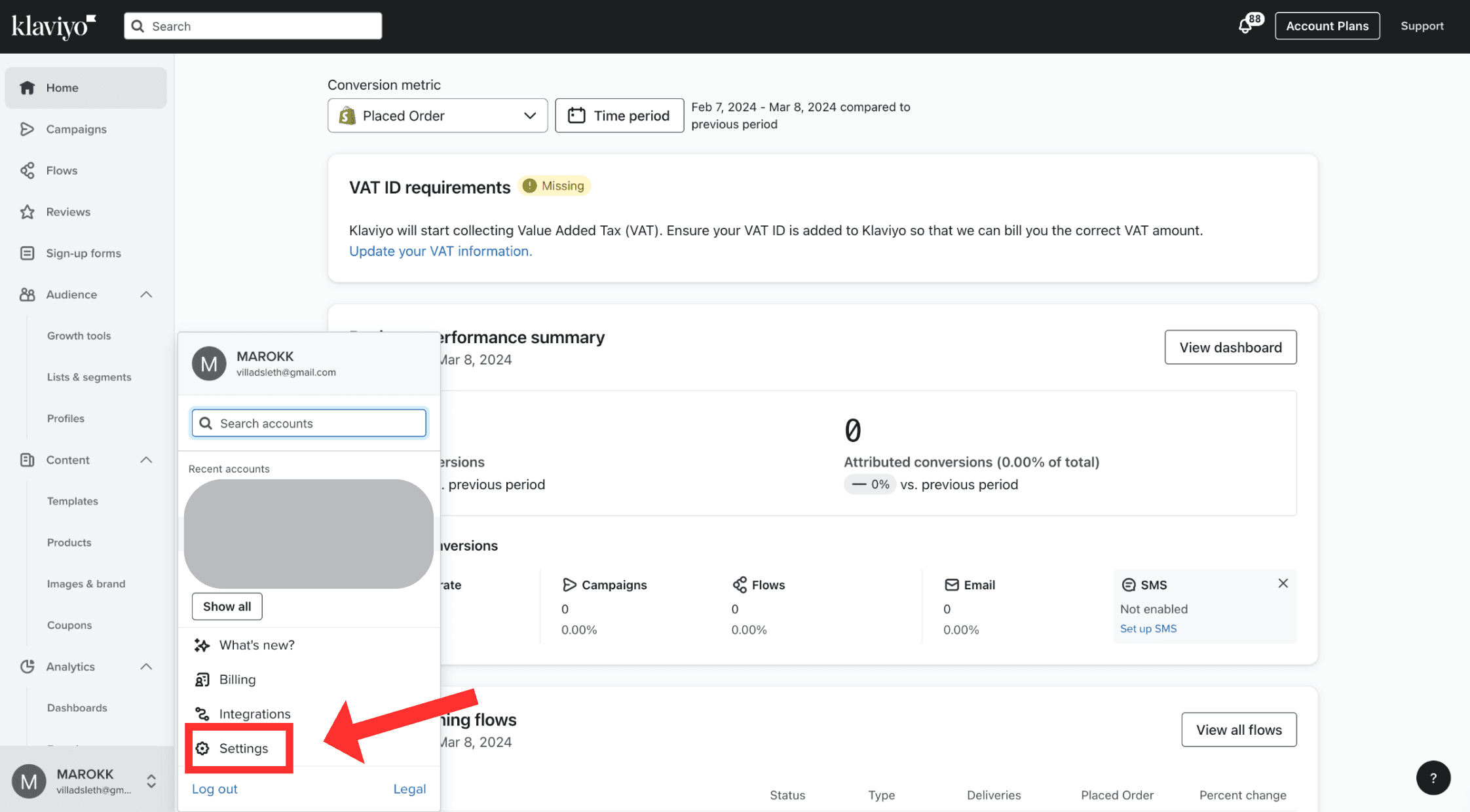Image resolution: width=1470 pixels, height=812 pixels.
Task: Click the Billing icon in account menu
Action: click(202, 680)
